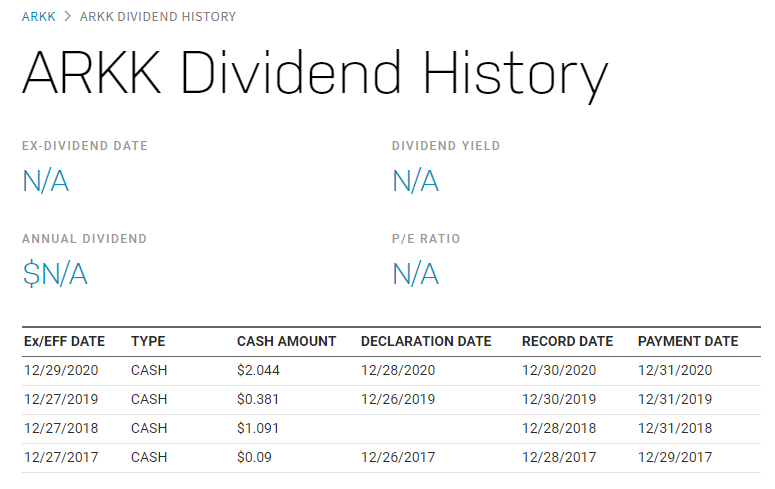
Task: Click ARKK DIVIDEND HISTORY breadcrumb text
Action: pyautogui.click(x=158, y=17)
